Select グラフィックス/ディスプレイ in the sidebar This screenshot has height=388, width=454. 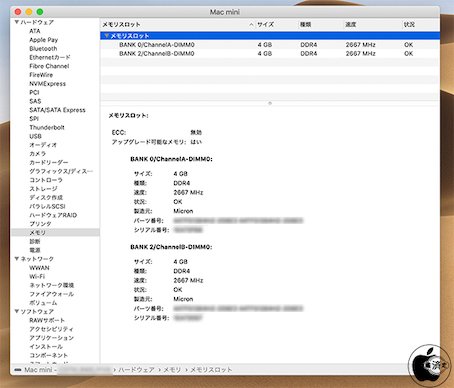61,171
